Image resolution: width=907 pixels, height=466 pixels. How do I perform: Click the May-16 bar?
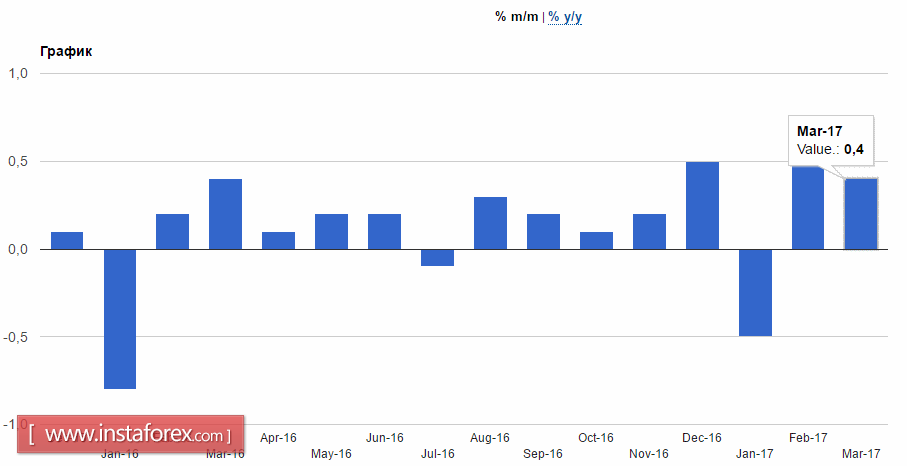coord(331,232)
